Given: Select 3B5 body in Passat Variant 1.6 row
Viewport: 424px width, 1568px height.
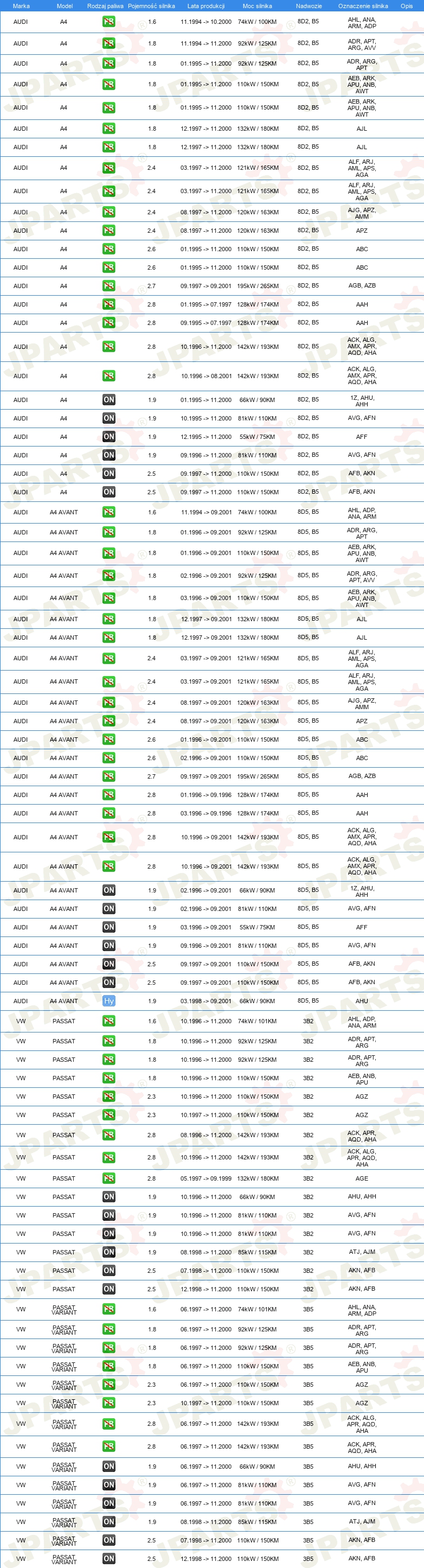Looking at the screenshot, I should point(309,1309).
